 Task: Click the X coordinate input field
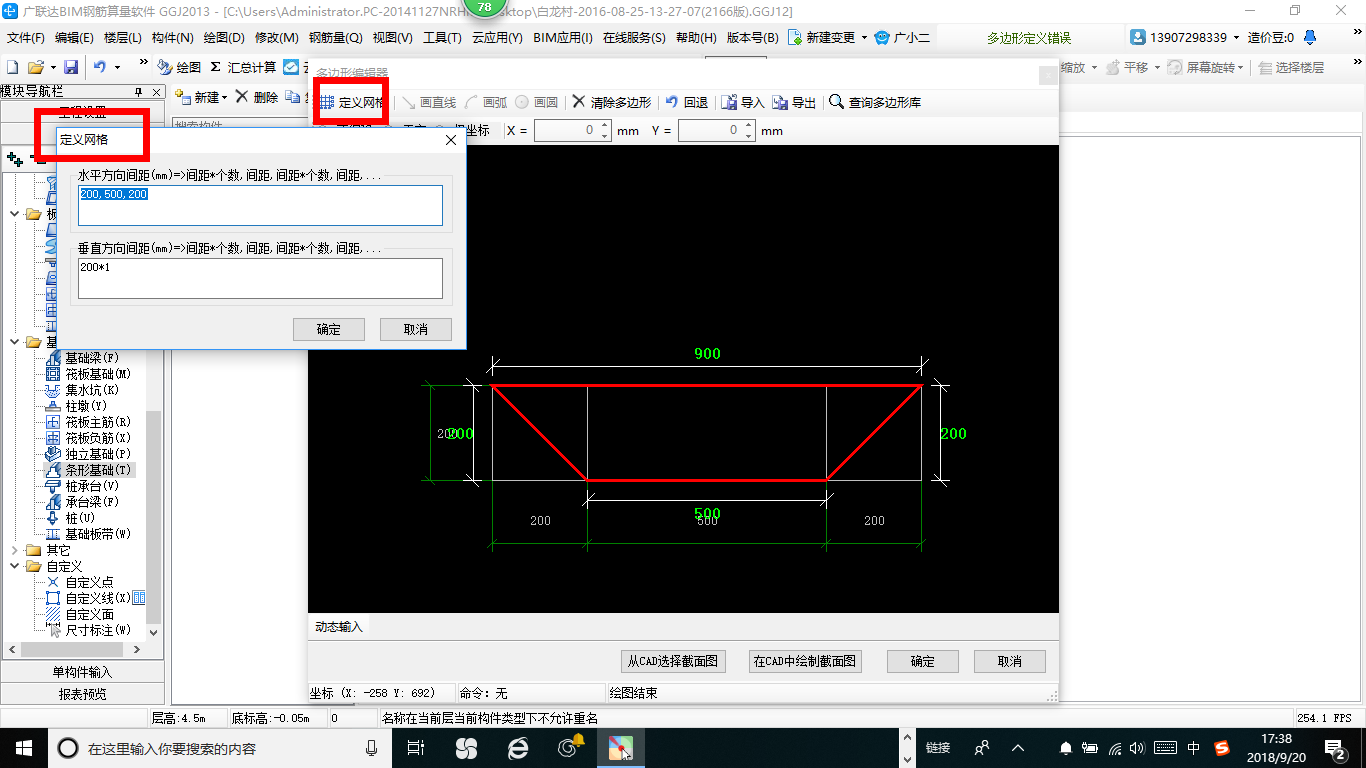coord(571,130)
